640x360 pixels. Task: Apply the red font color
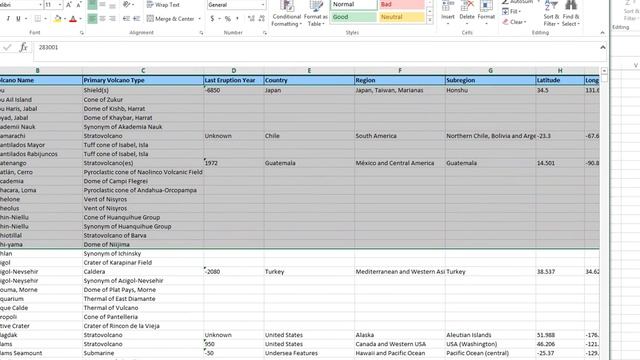pos(73,19)
